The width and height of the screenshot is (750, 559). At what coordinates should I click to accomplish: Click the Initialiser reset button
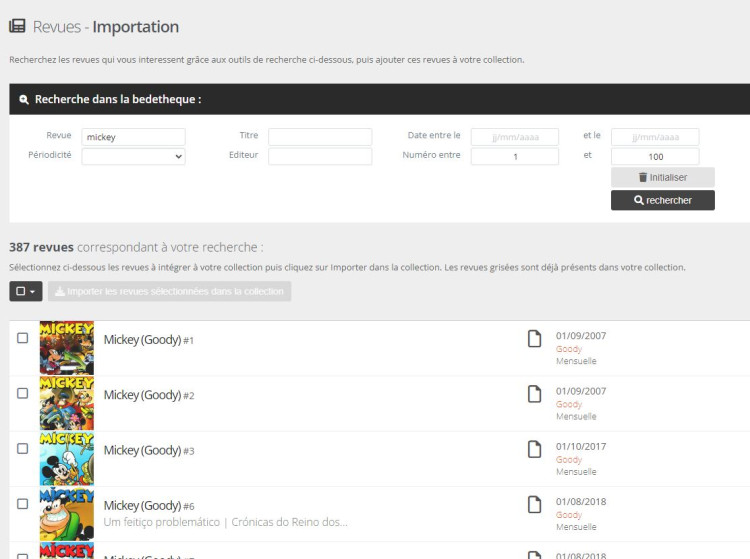[x=662, y=177]
